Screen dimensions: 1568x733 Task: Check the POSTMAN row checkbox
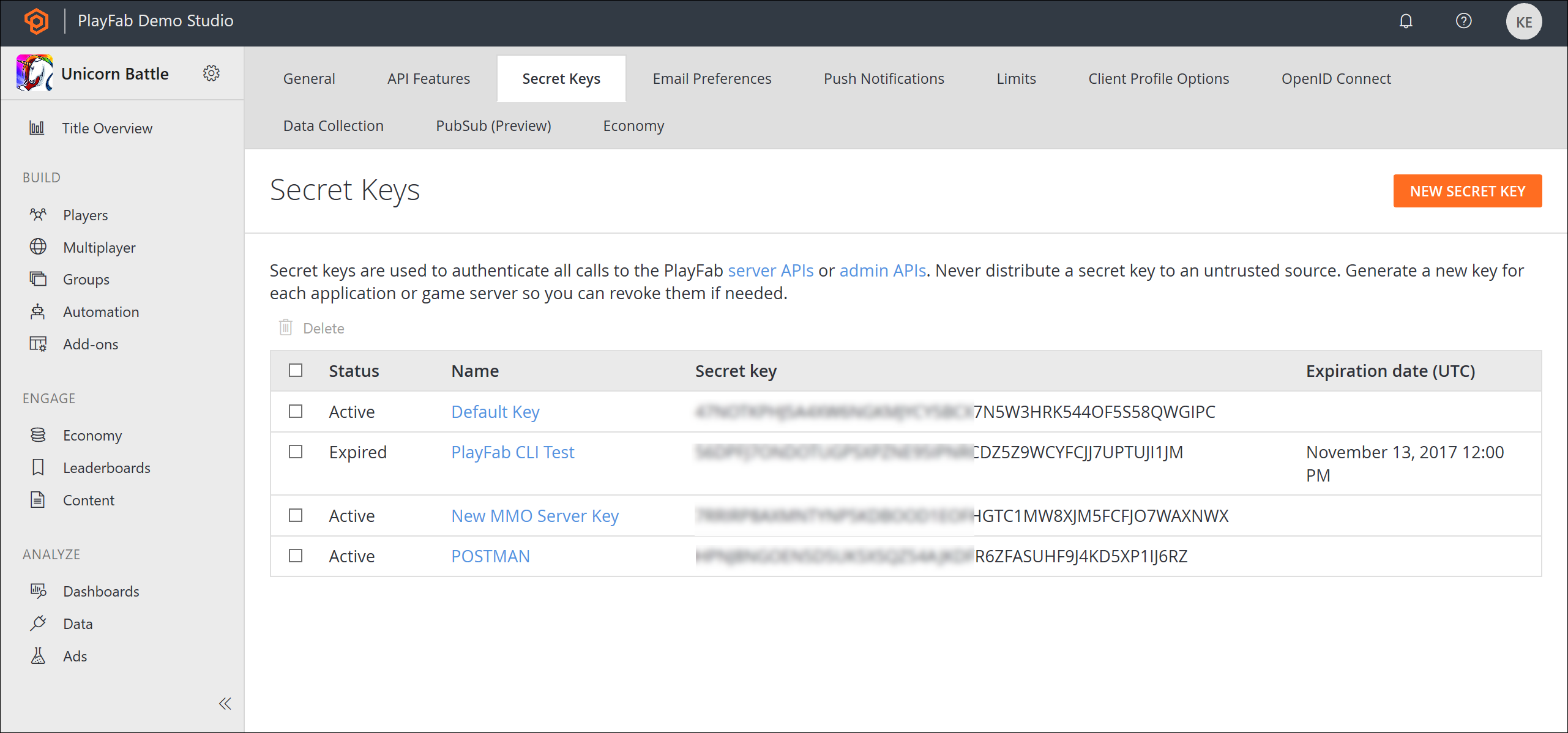point(296,556)
